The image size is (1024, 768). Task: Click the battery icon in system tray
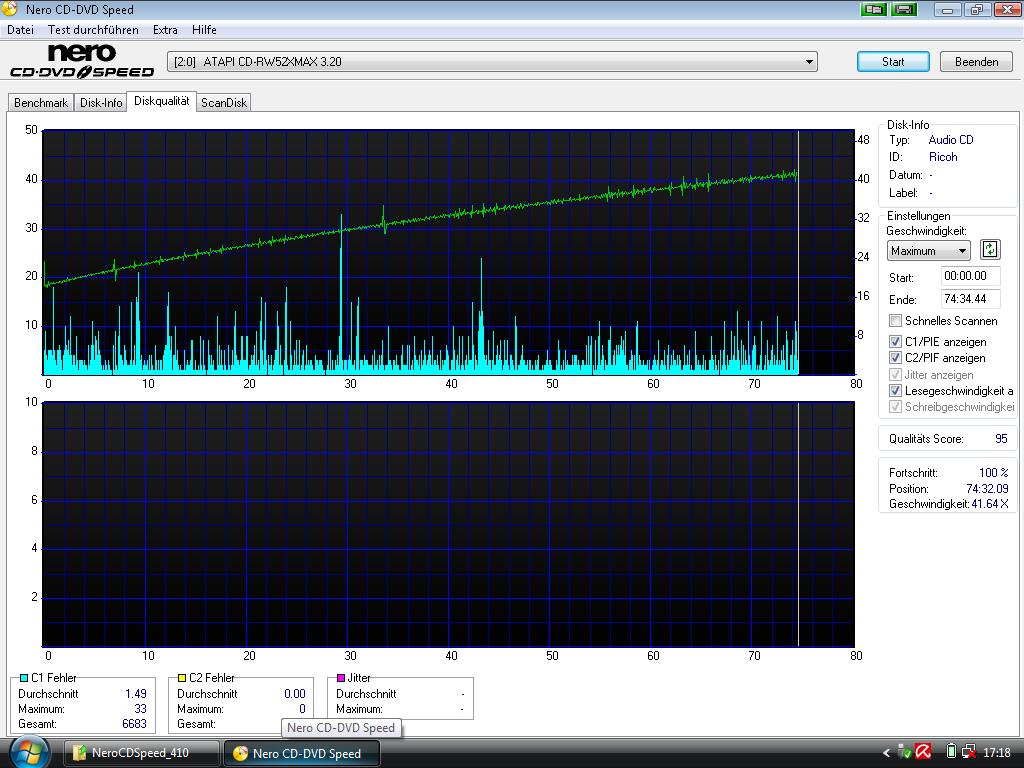pos(951,752)
